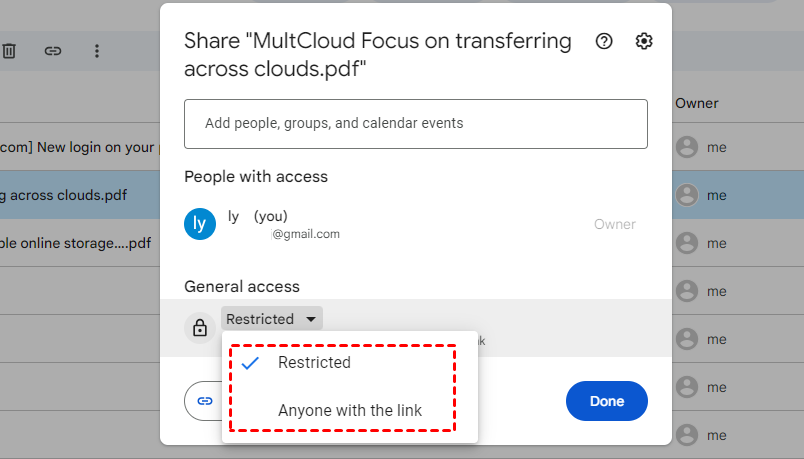Open share settings gear icon

click(644, 41)
